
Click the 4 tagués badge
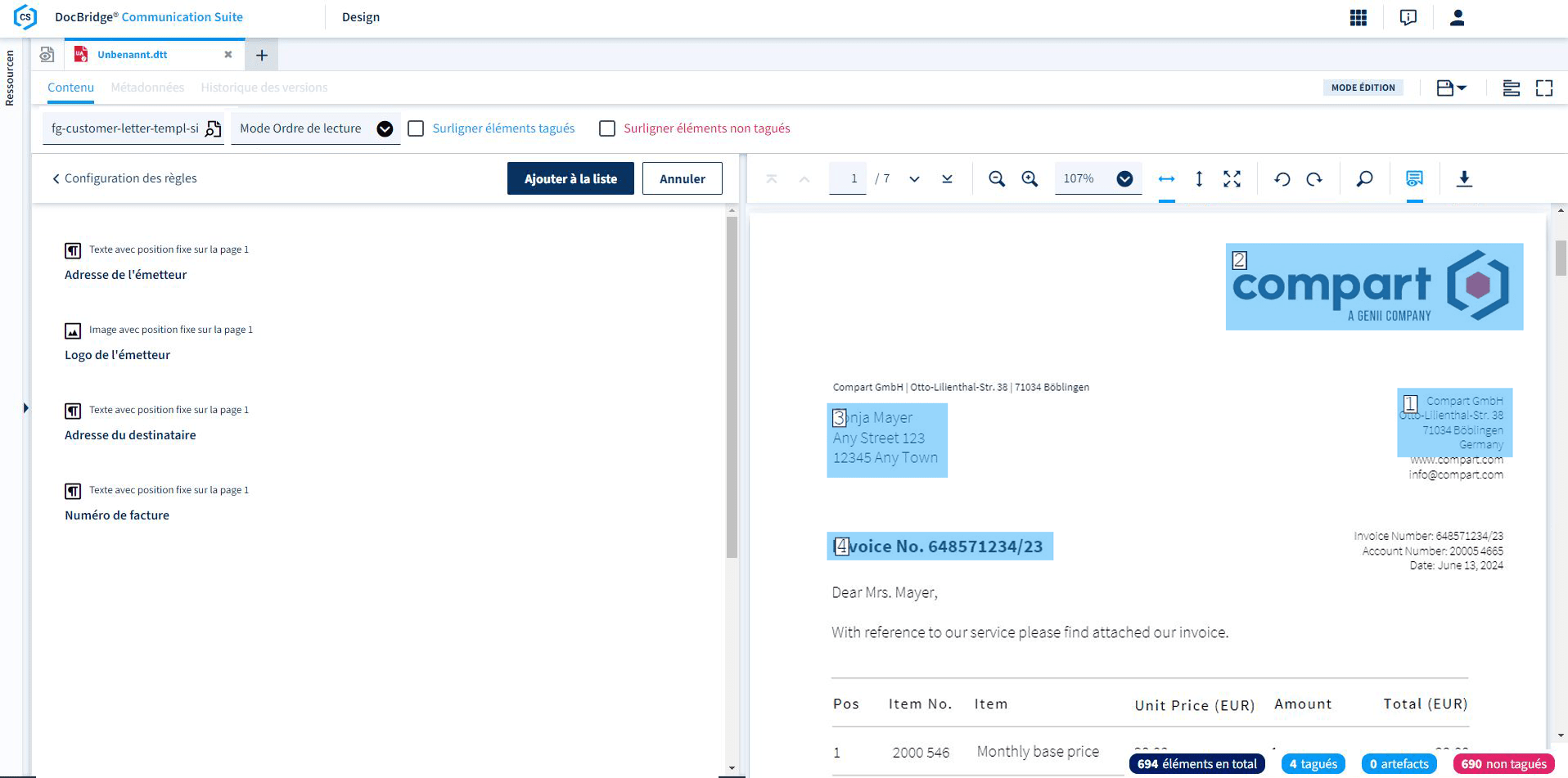pos(1313,763)
